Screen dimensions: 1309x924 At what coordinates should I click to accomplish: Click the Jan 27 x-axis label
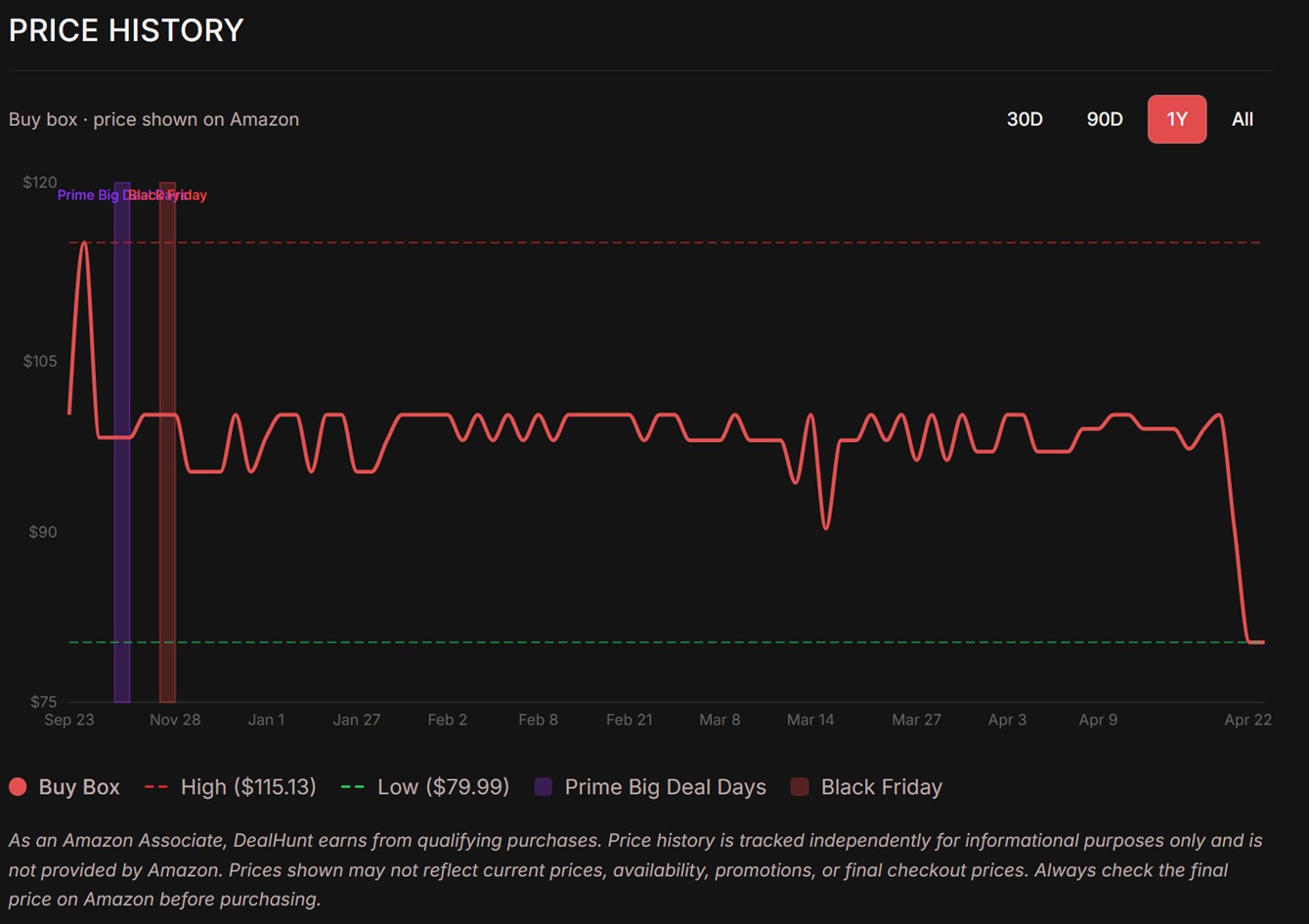pos(357,720)
